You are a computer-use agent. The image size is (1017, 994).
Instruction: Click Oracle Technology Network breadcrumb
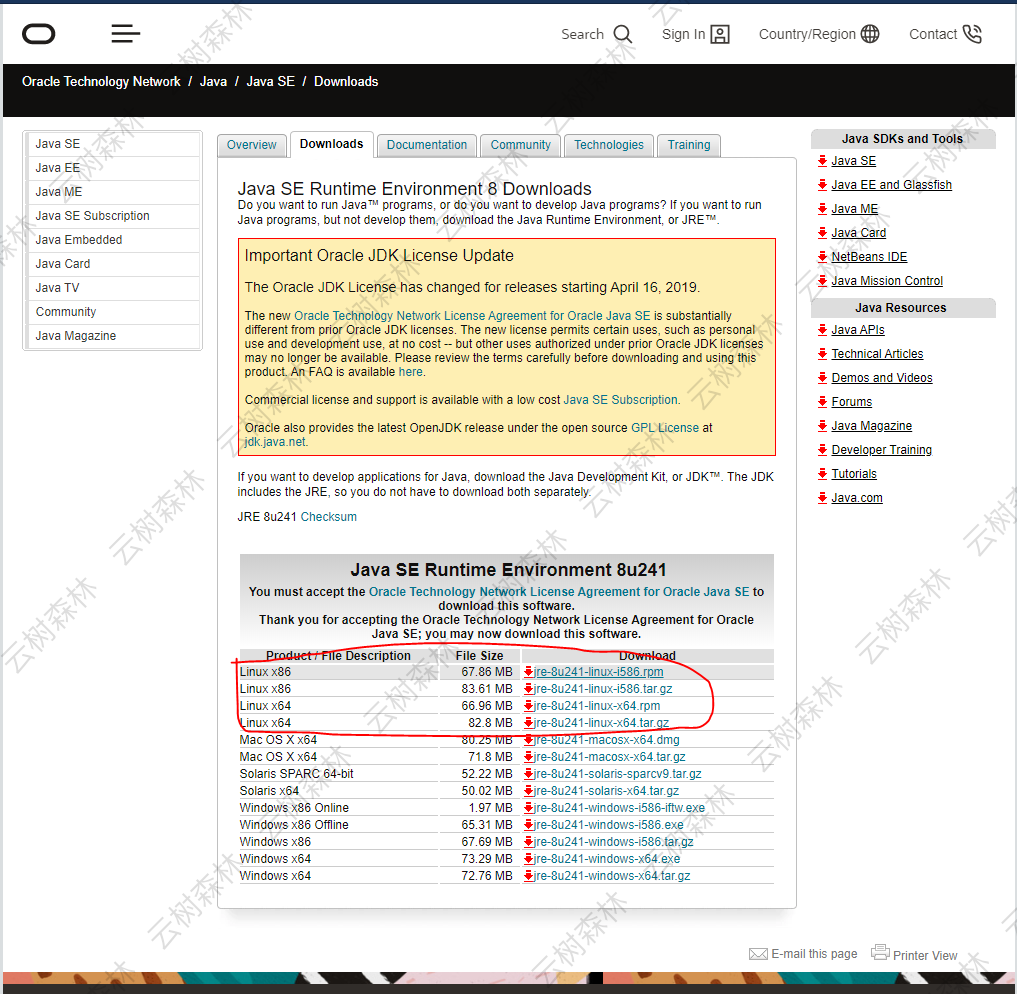click(101, 82)
